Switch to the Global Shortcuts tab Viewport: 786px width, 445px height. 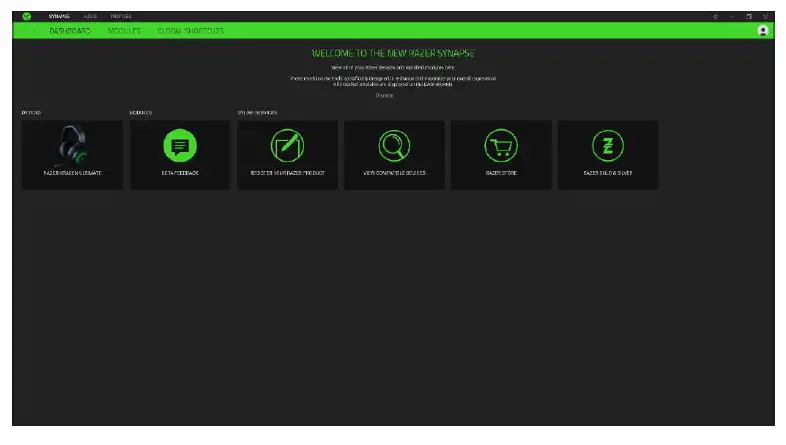point(190,31)
